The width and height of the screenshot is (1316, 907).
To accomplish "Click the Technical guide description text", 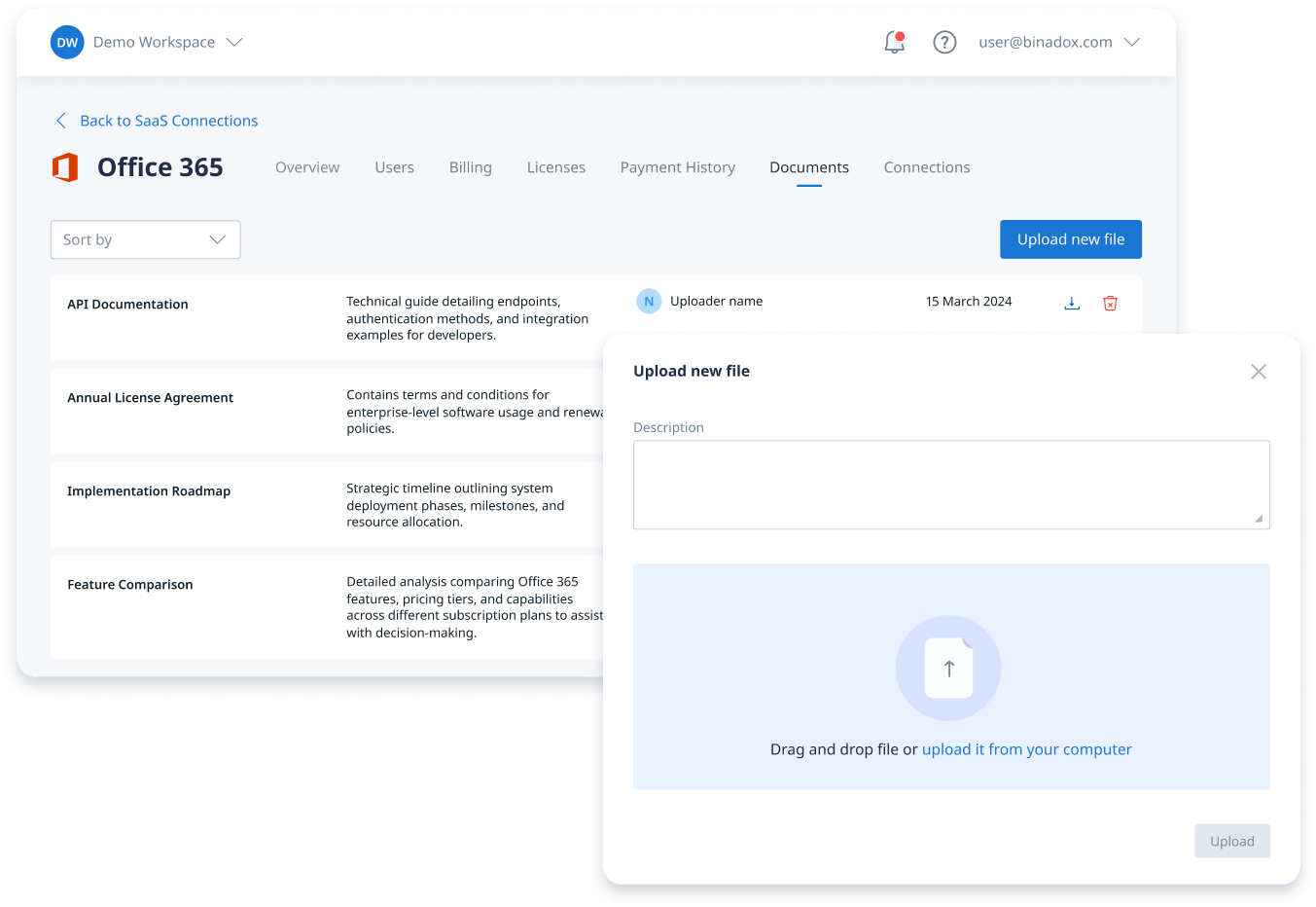I will [468, 318].
